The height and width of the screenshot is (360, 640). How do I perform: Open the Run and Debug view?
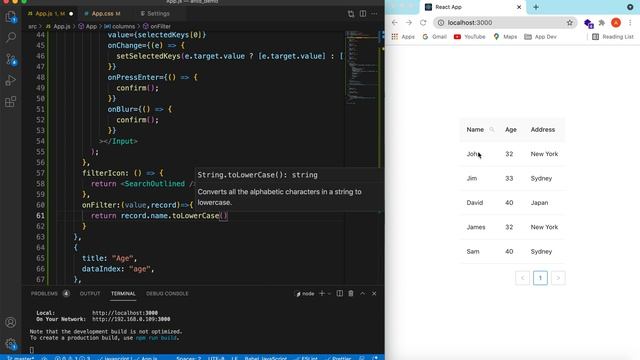(x=11, y=80)
